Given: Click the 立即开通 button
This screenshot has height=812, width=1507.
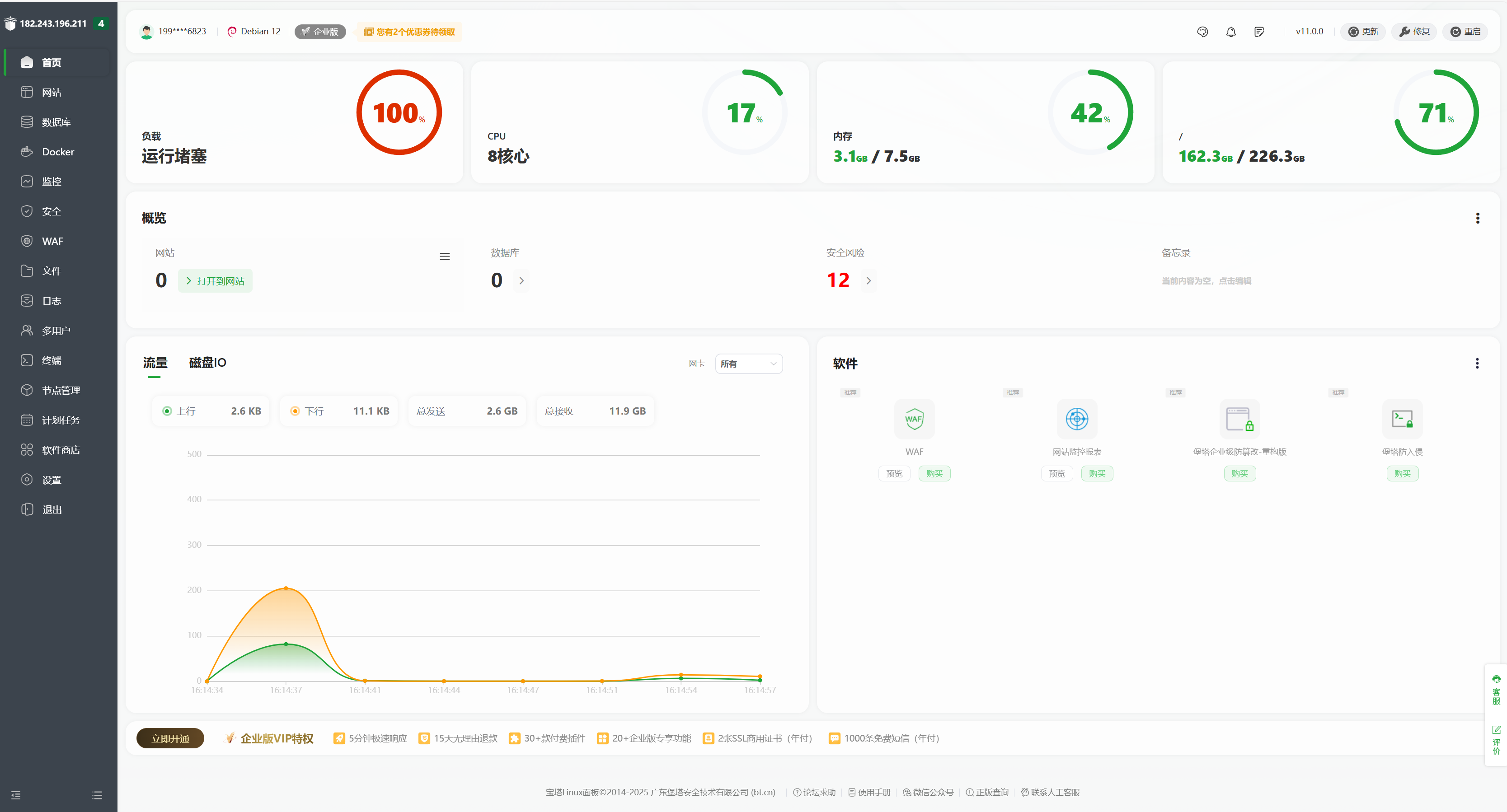Looking at the screenshot, I should (169, 738).
